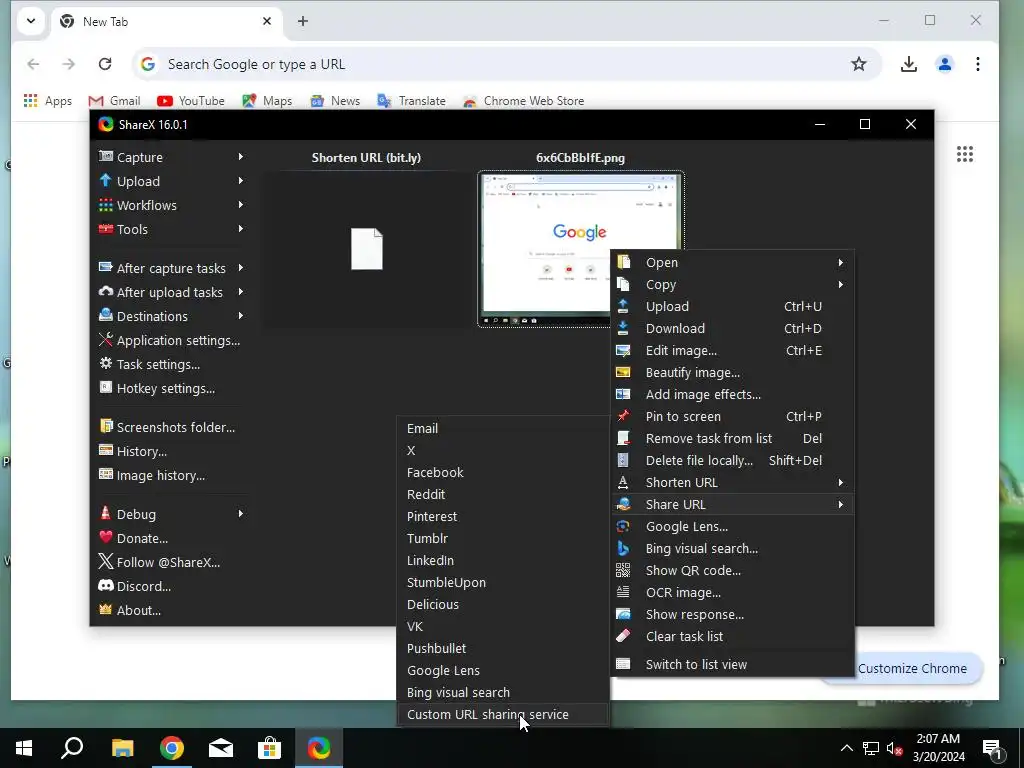The width and height of the screenshot is (1024, 768).
Task: Expand the Copy submenu in context menu
Action: 840,285
